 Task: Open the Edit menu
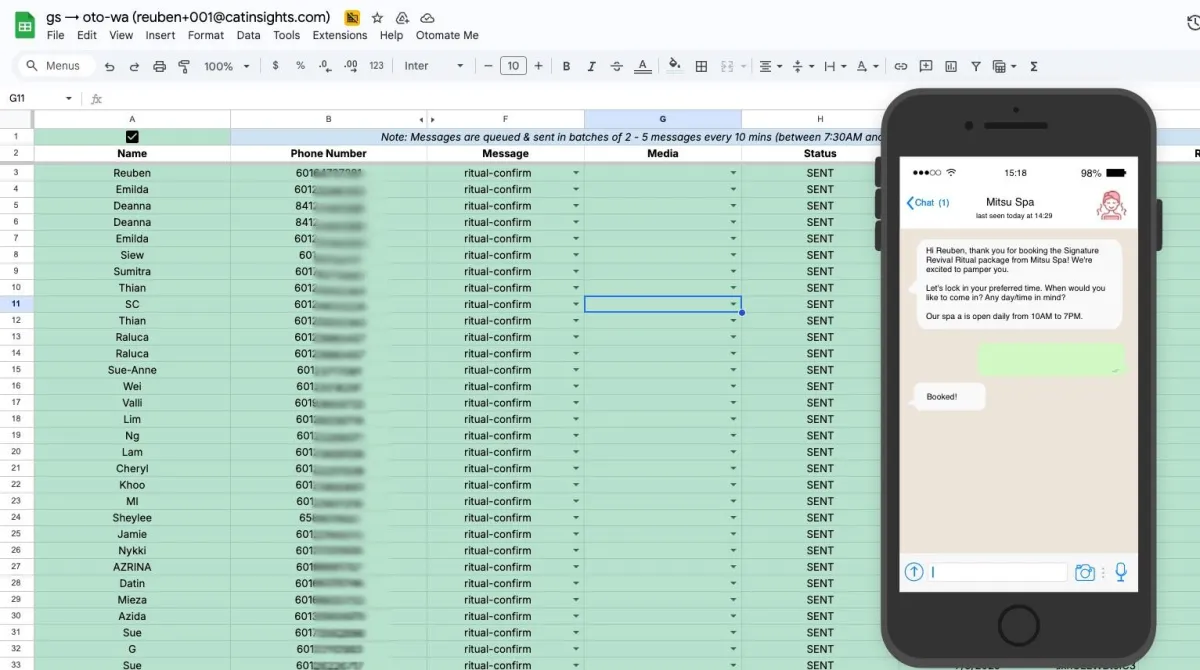(87, 35)
